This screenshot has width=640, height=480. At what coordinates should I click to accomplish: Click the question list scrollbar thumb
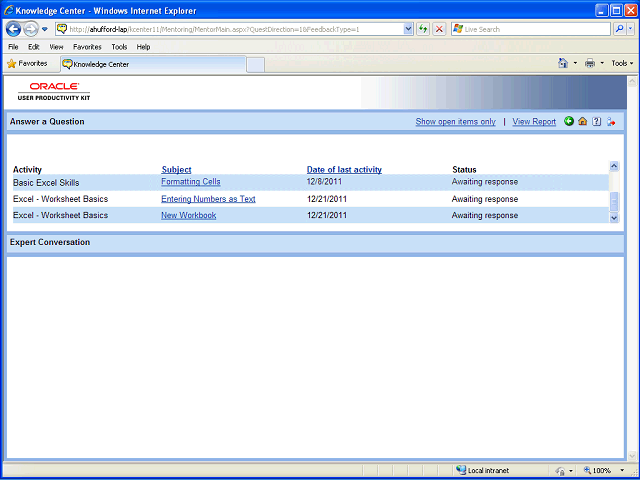614,202
